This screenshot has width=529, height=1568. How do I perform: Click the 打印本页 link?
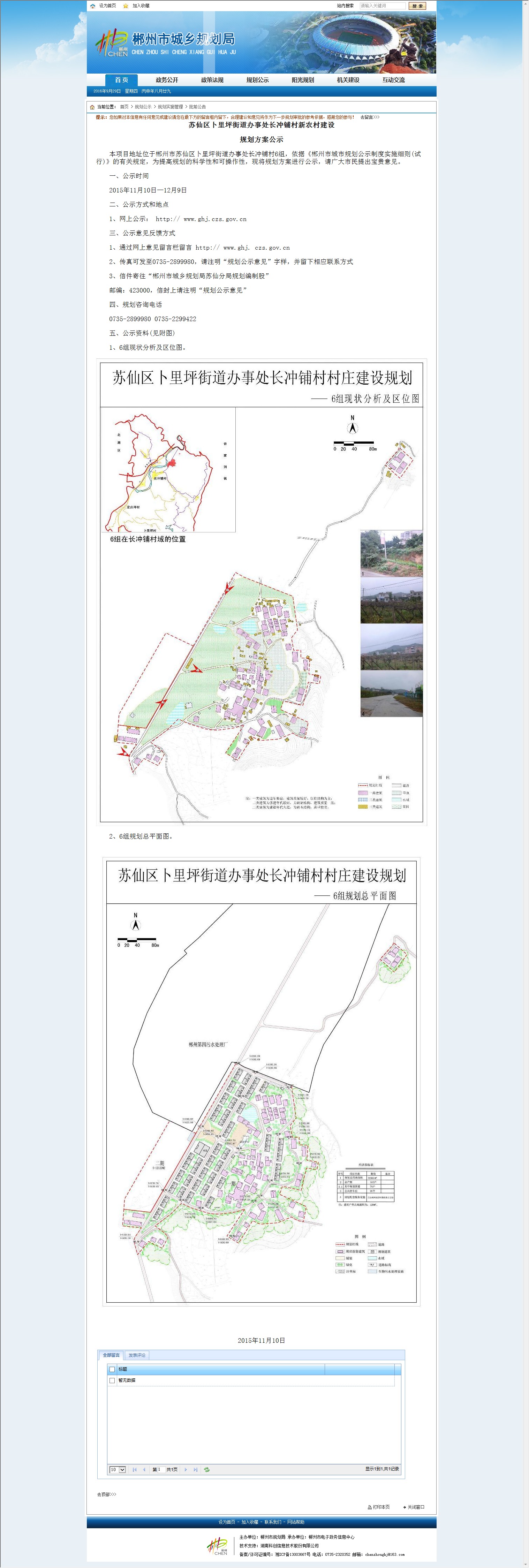381,1507
